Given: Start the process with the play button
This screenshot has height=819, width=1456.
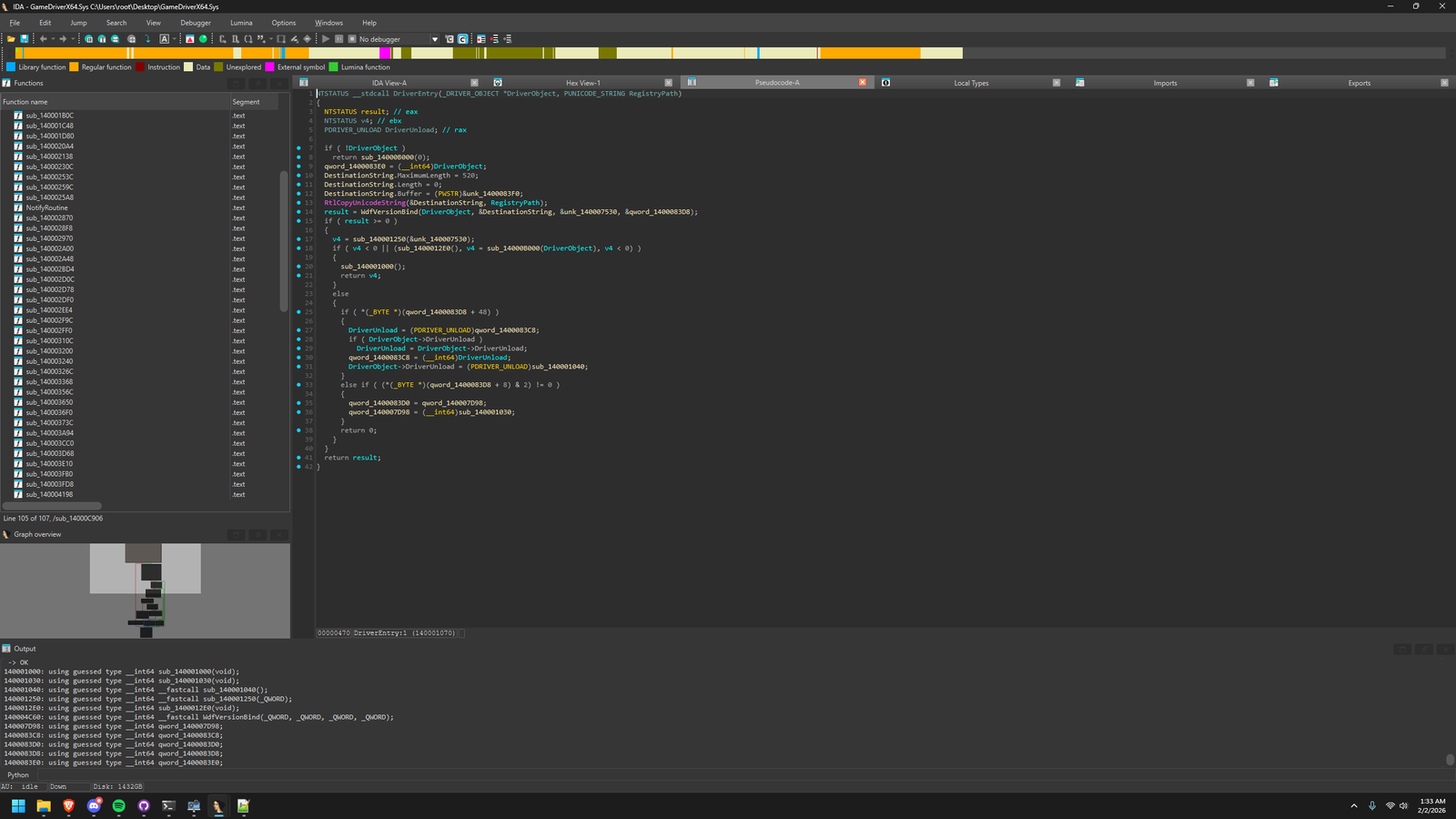Looking at the screenshot, I should pos(326,39).
